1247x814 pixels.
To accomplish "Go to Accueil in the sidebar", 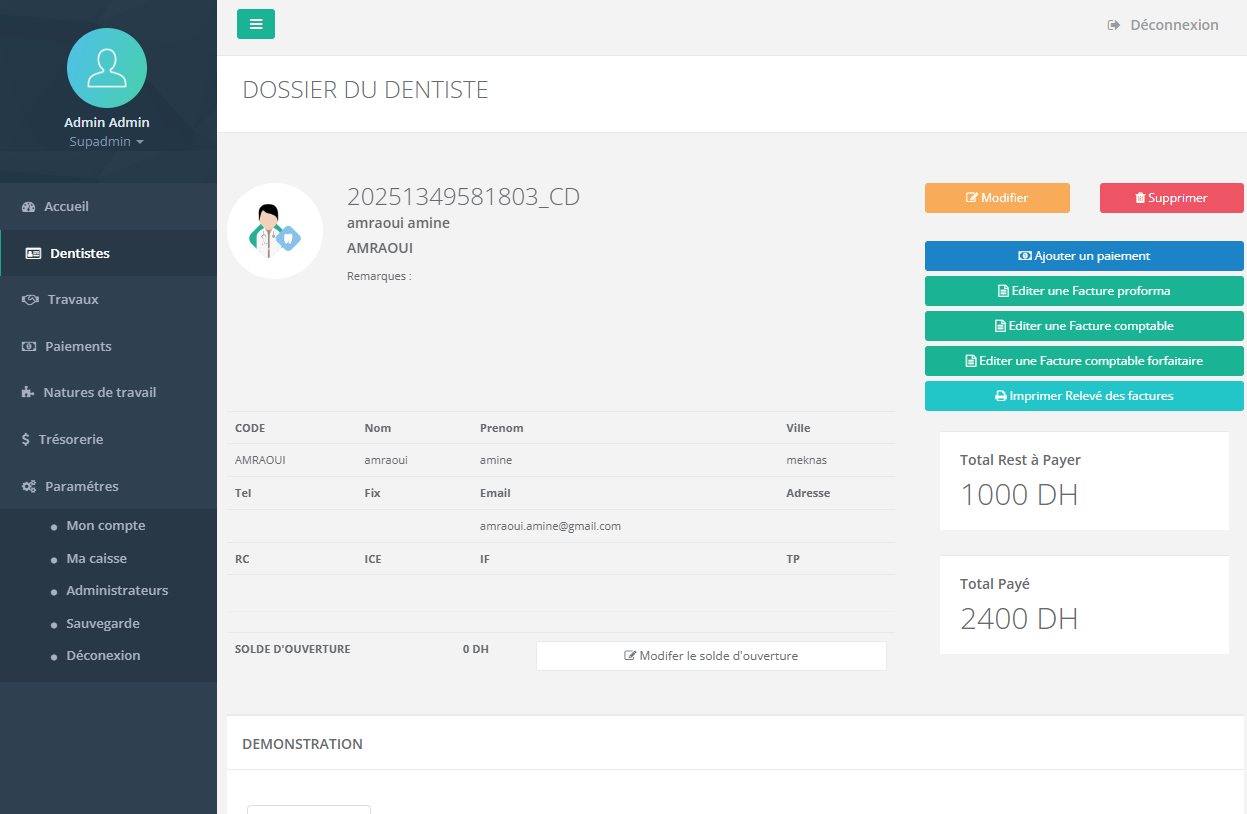I will tap(66, 206).
